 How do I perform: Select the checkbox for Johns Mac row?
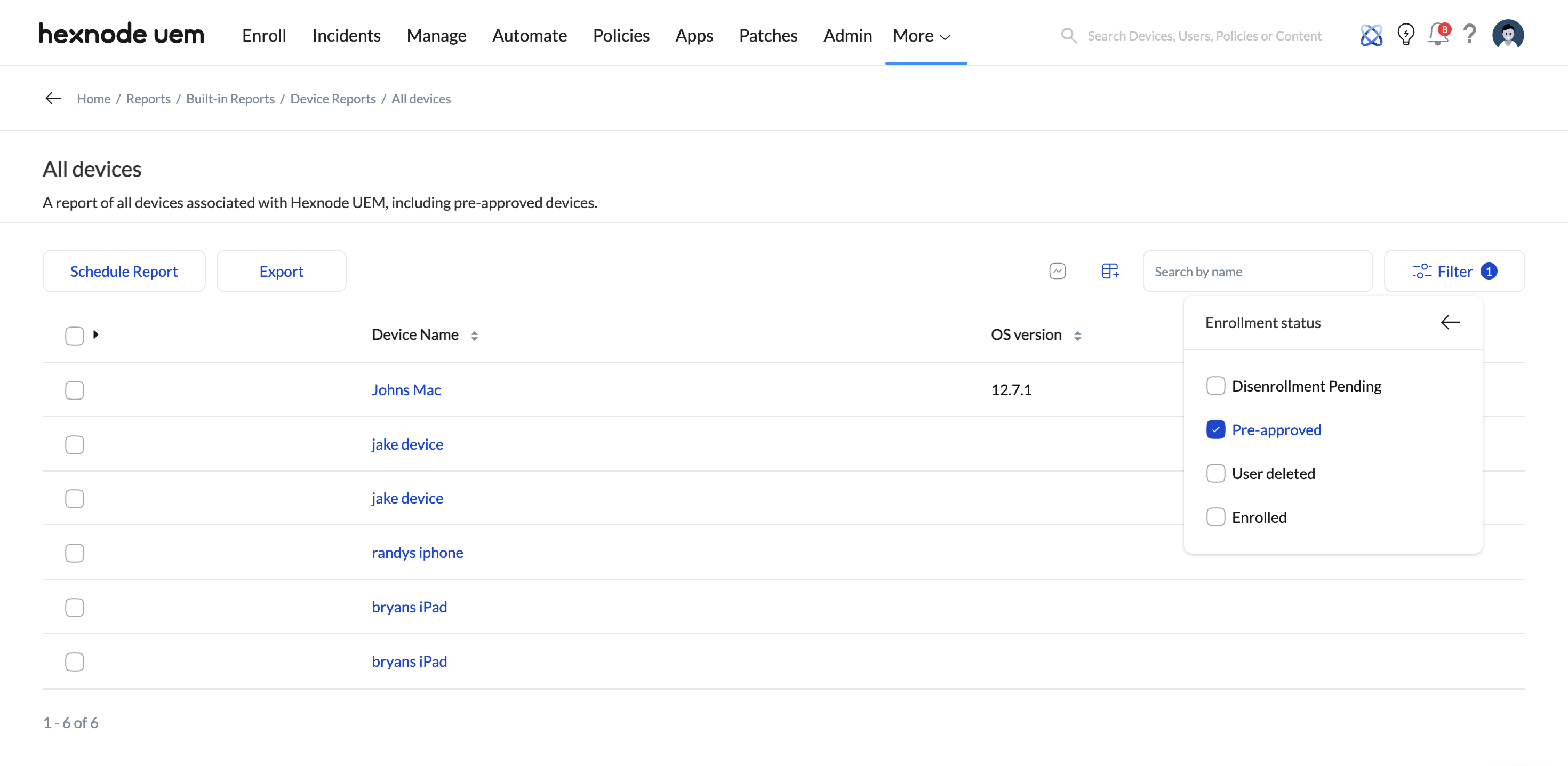point(74,390)
